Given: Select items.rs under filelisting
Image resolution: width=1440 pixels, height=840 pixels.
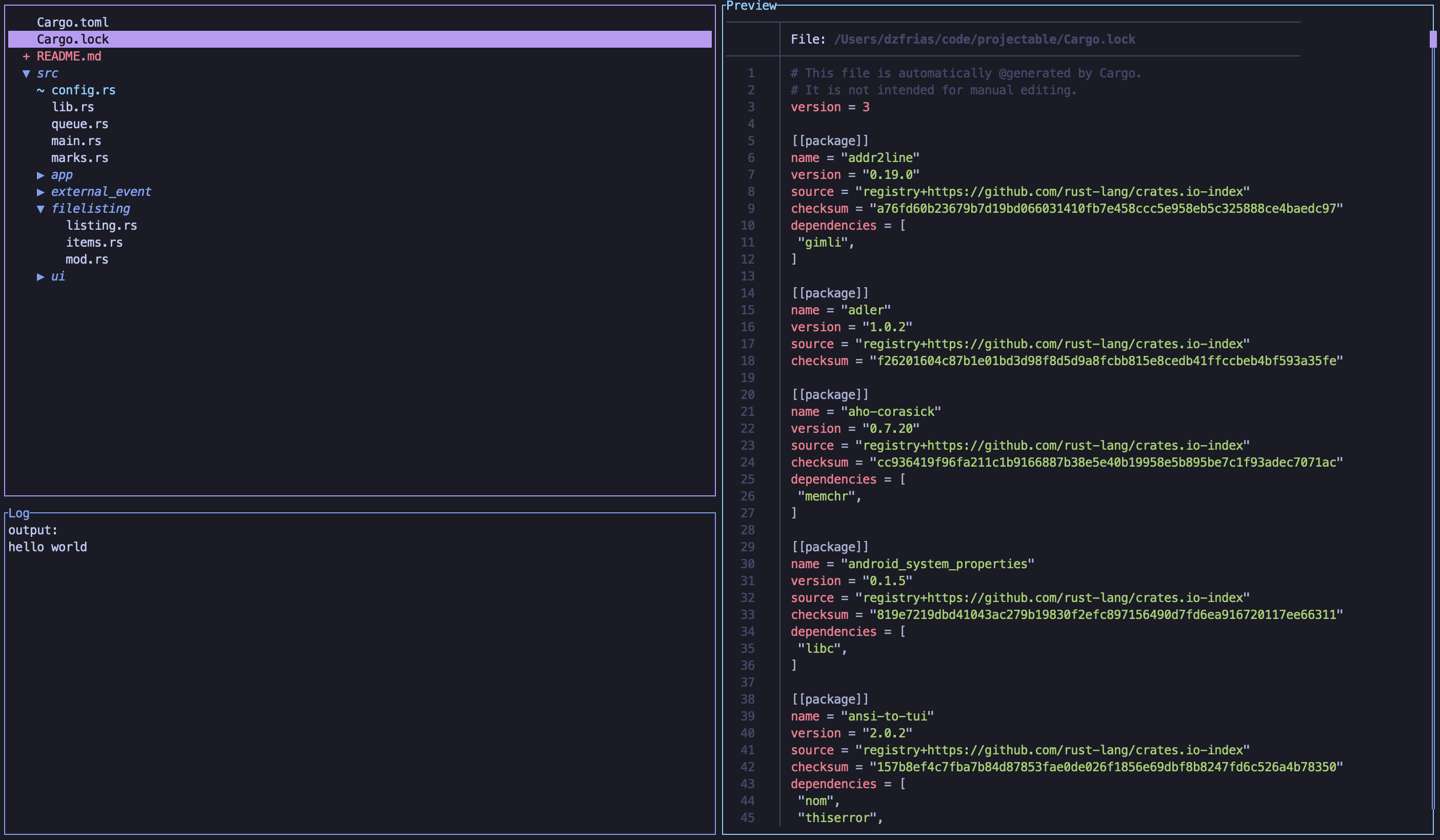Looking at the screenshot, I should pos(94,242).
